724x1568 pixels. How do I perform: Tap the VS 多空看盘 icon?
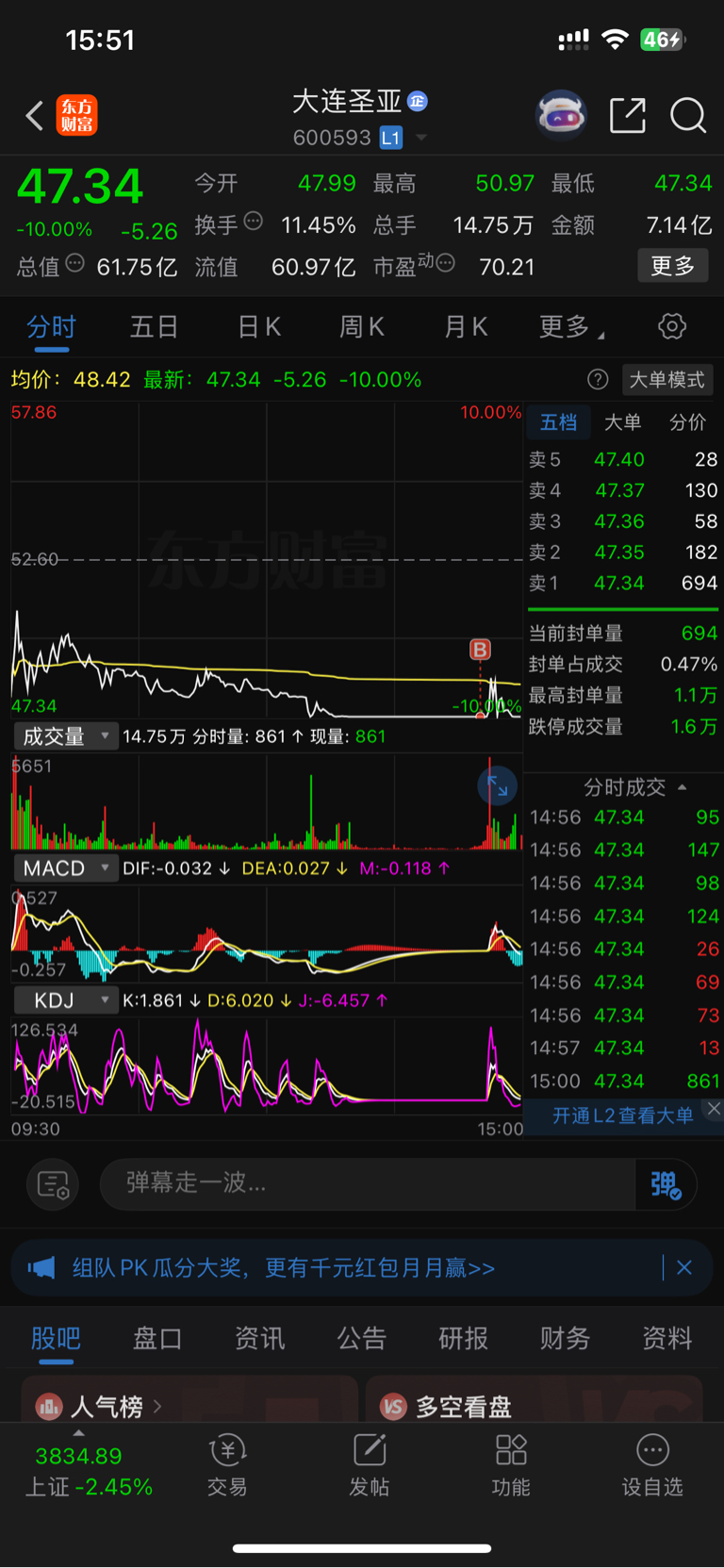click(393, 1407)
